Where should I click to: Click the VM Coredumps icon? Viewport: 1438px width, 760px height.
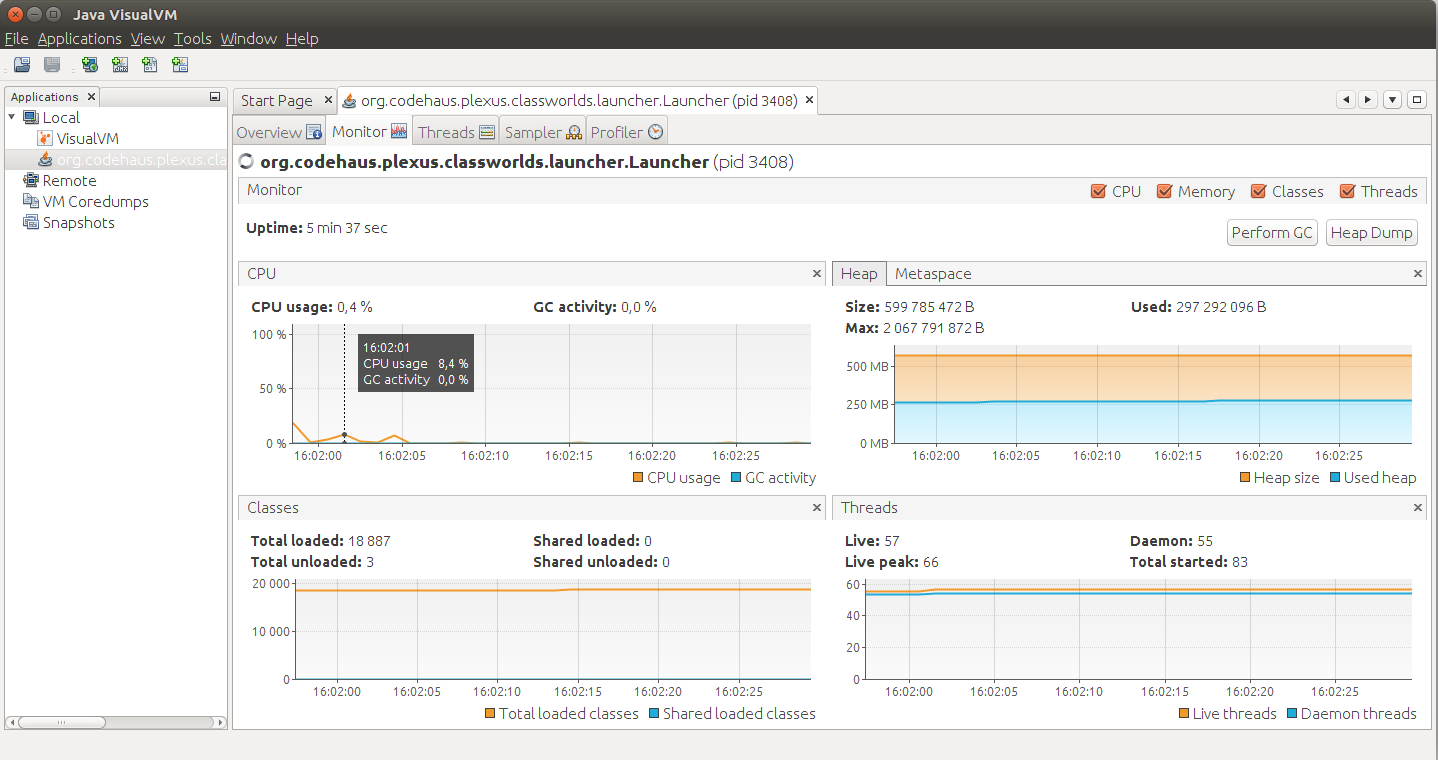(x=31, y=202)
